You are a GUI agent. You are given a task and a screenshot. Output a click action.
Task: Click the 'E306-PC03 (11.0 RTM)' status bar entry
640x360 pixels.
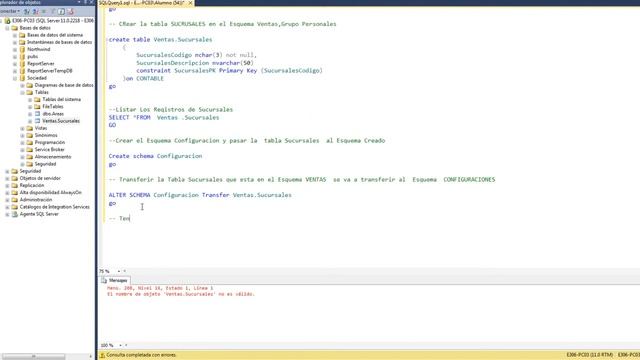tap(590, 355)
